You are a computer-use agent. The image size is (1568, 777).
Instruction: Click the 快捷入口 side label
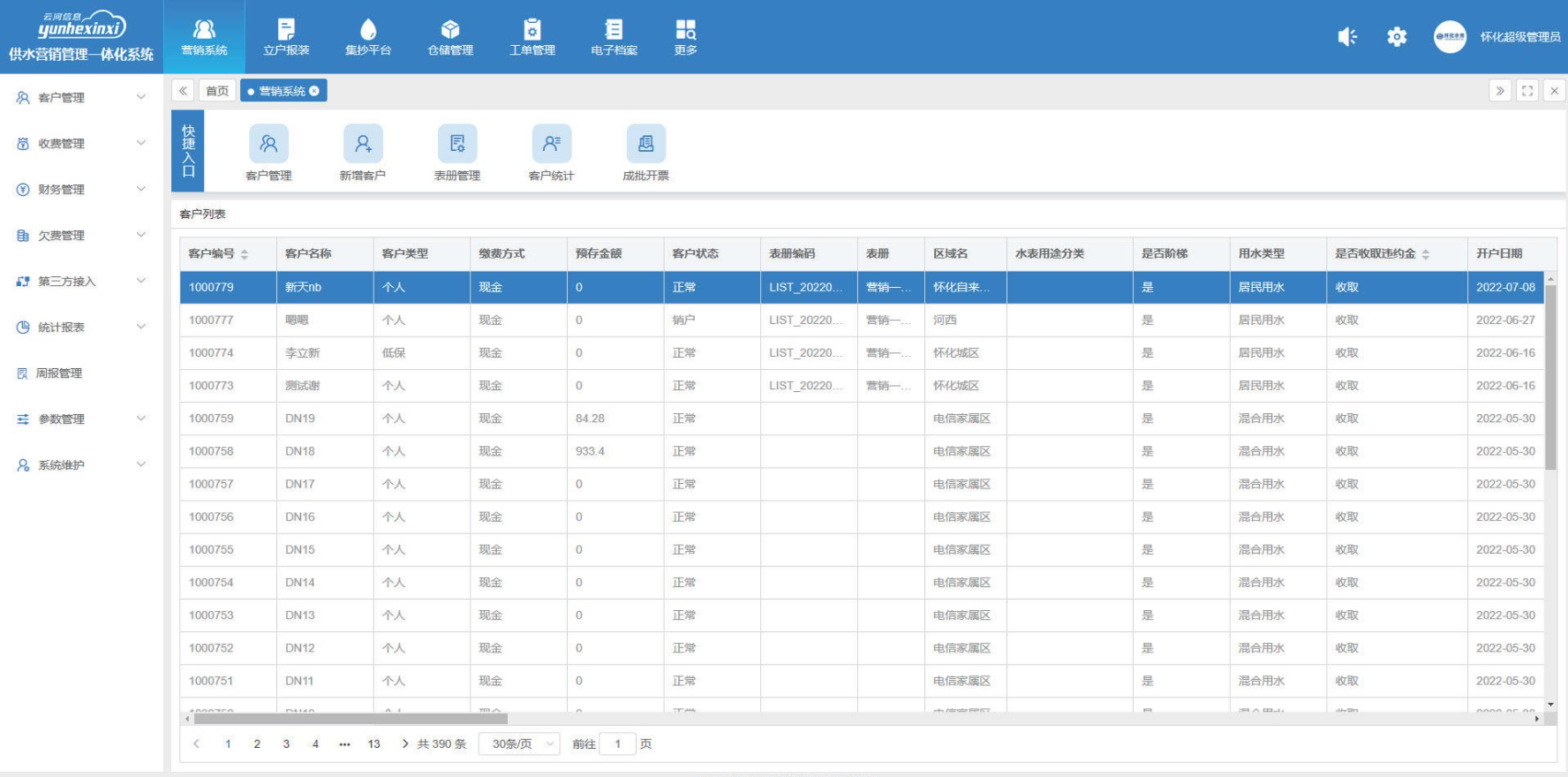188,151
